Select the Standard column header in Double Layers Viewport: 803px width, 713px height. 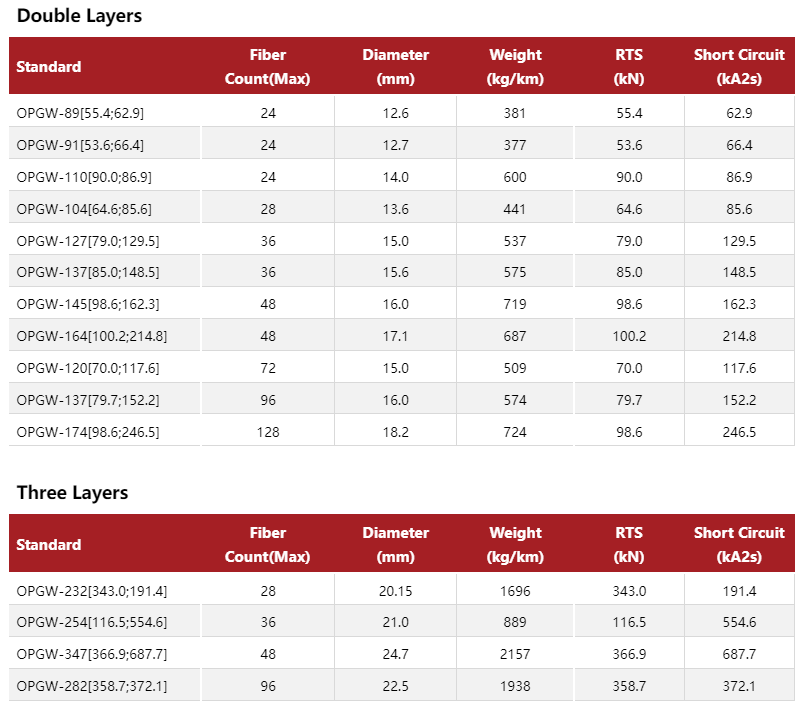click(48, 66)
